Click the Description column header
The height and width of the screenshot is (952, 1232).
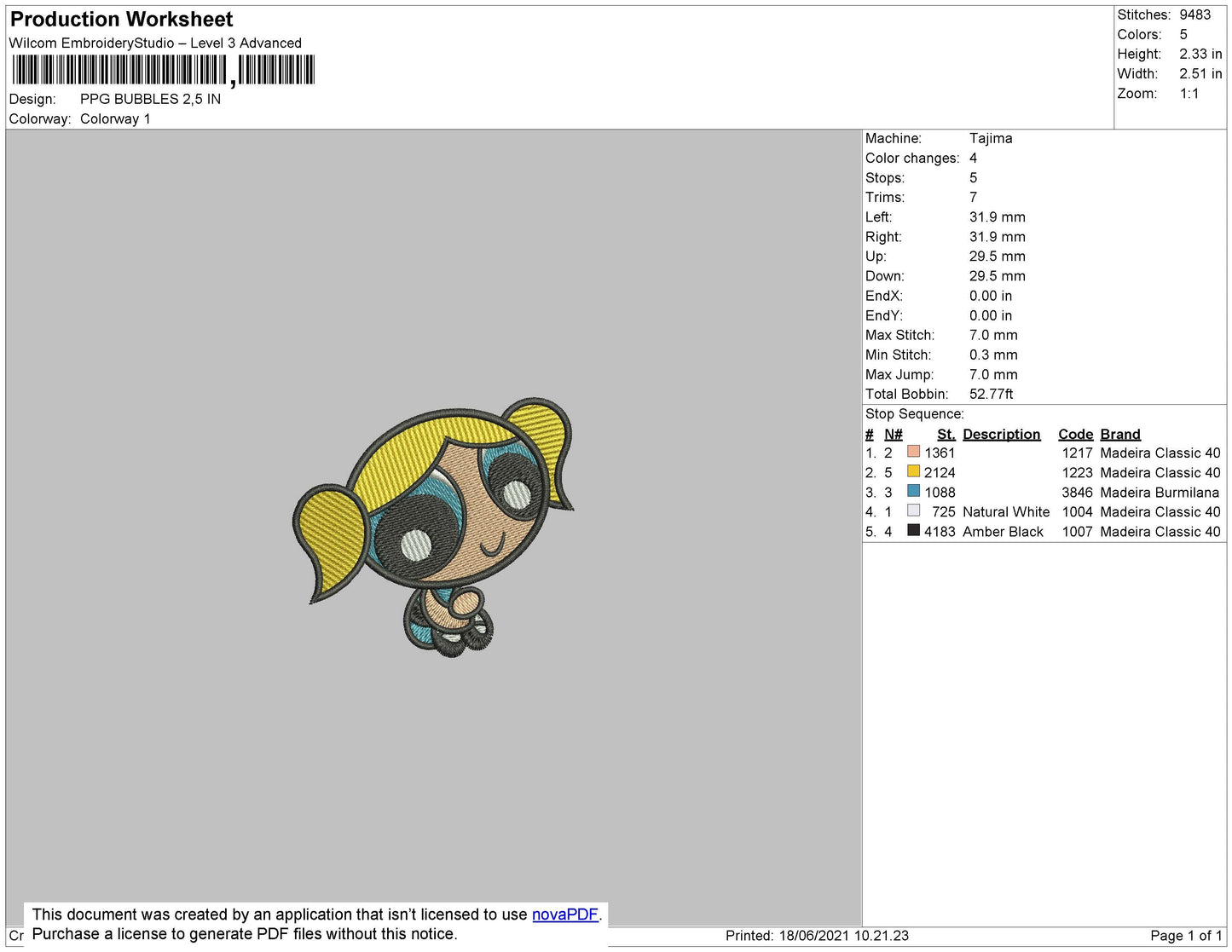[x=1002, y=435]
